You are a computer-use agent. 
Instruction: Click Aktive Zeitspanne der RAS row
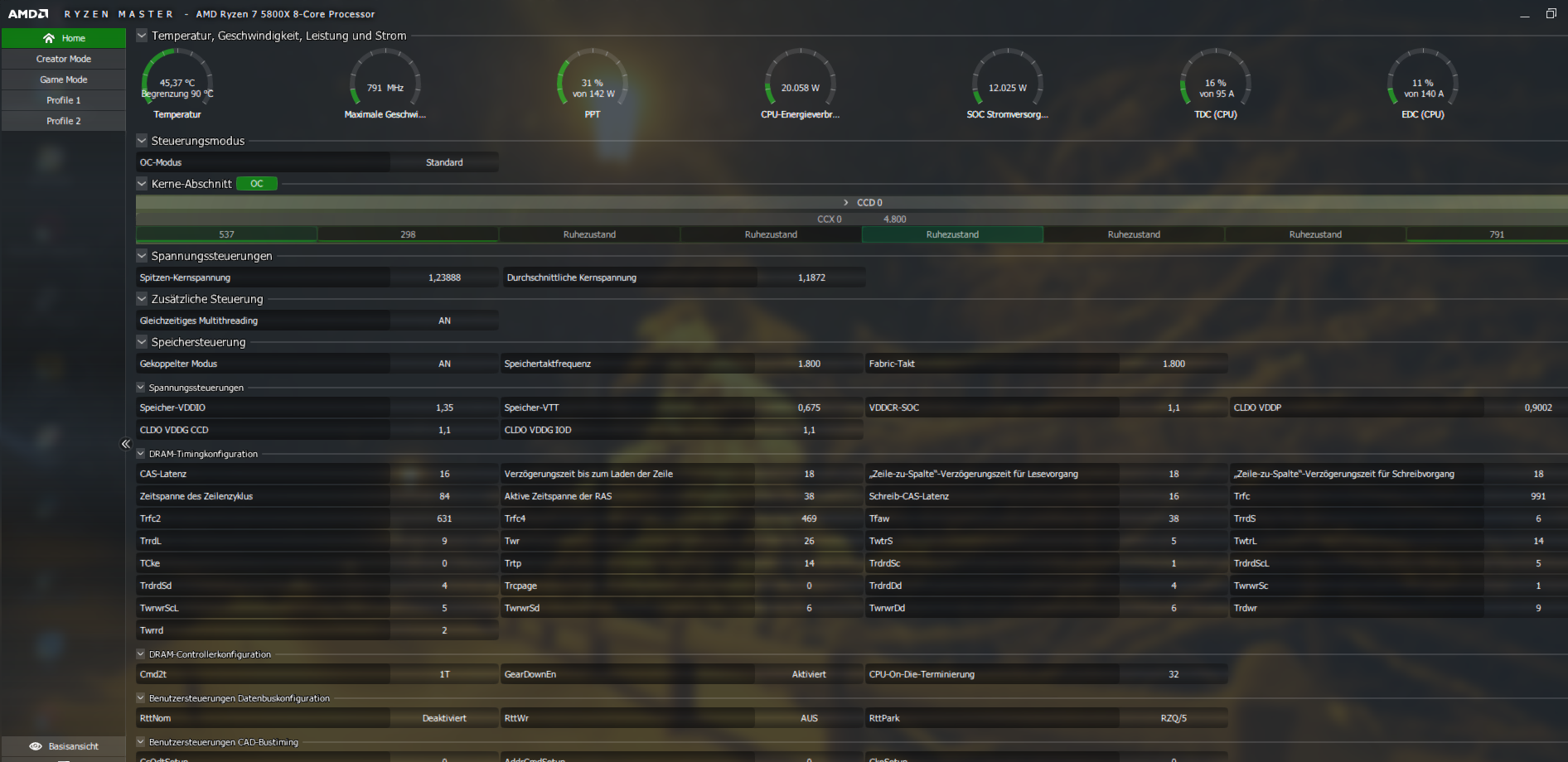pos(682,496)
